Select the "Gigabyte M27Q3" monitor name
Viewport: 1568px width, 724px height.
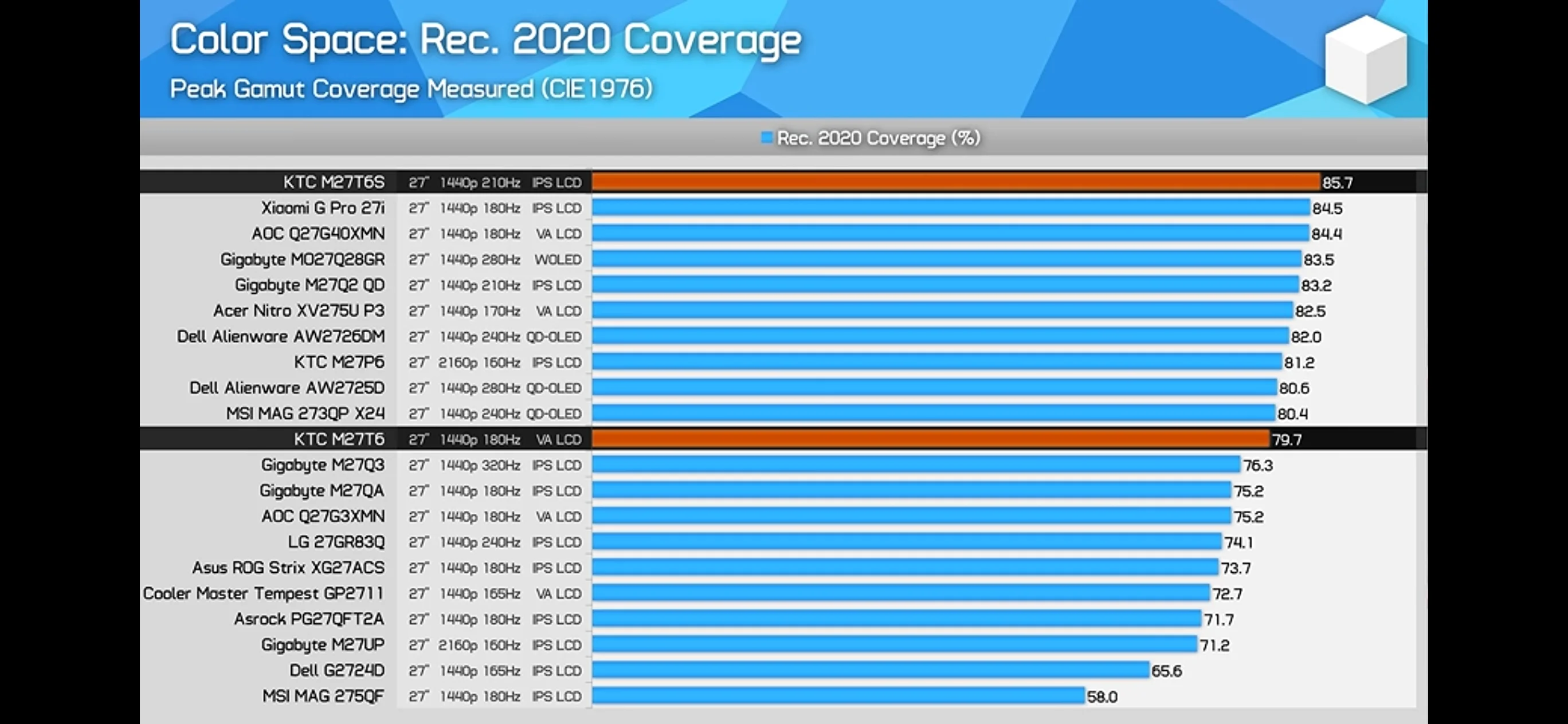click(323, 465)
